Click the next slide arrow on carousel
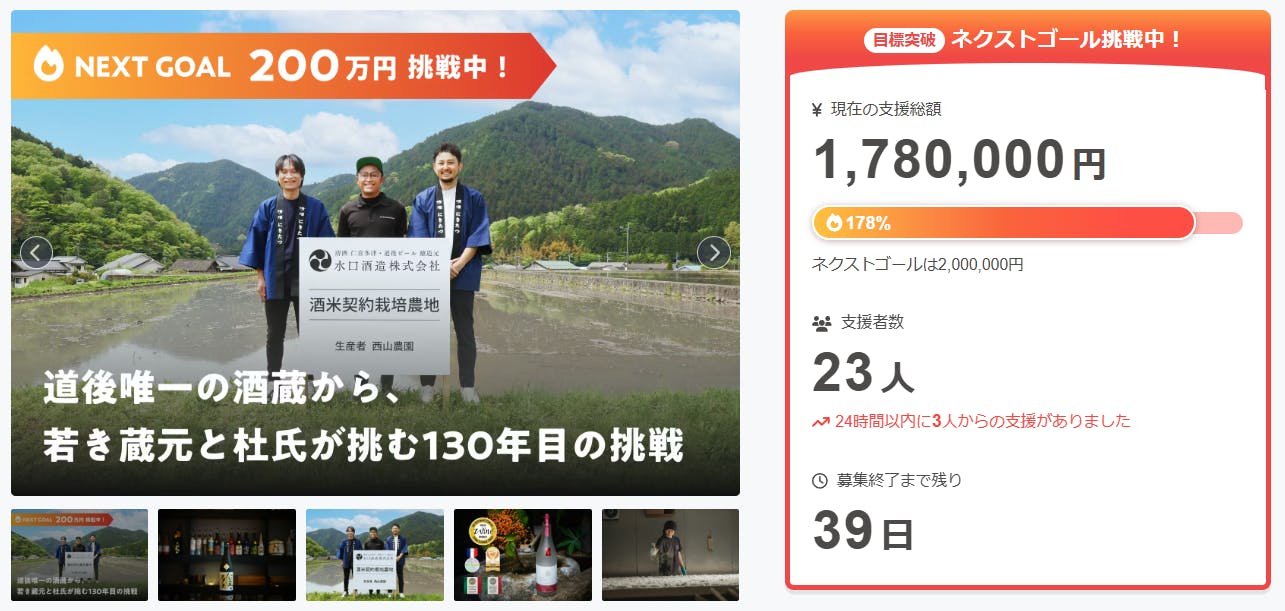1285x611 pixels. (x=713, y=253)
